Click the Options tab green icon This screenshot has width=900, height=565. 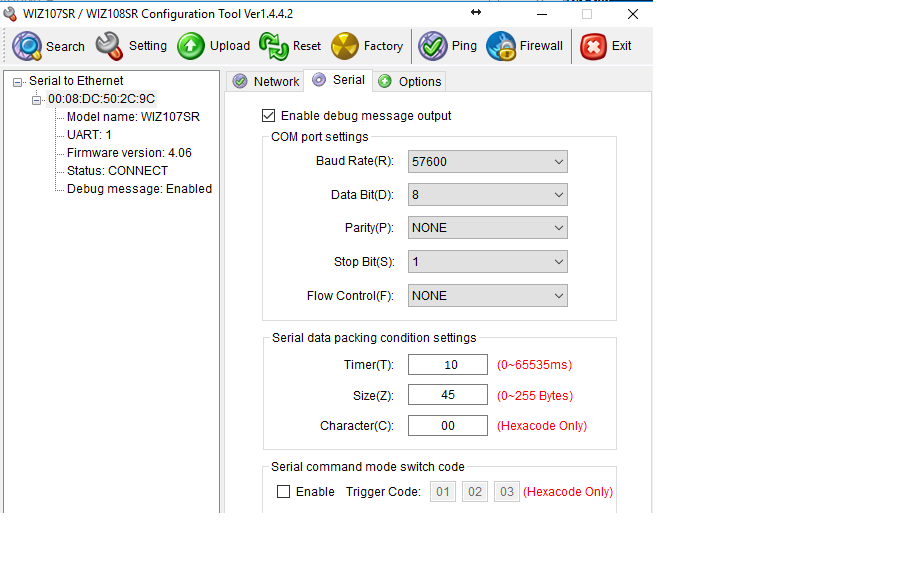[x=385, y=82]
